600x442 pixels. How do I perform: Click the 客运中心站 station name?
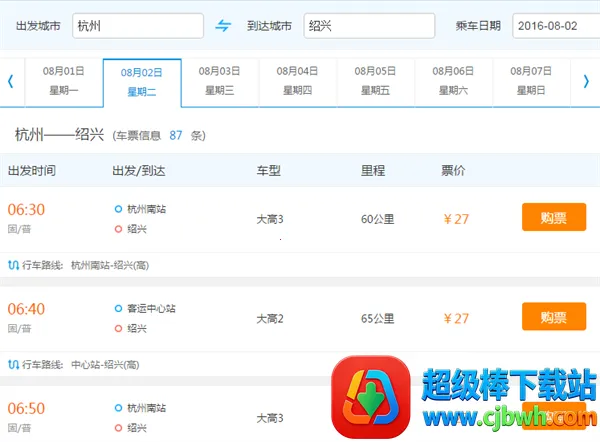(151, 308)
